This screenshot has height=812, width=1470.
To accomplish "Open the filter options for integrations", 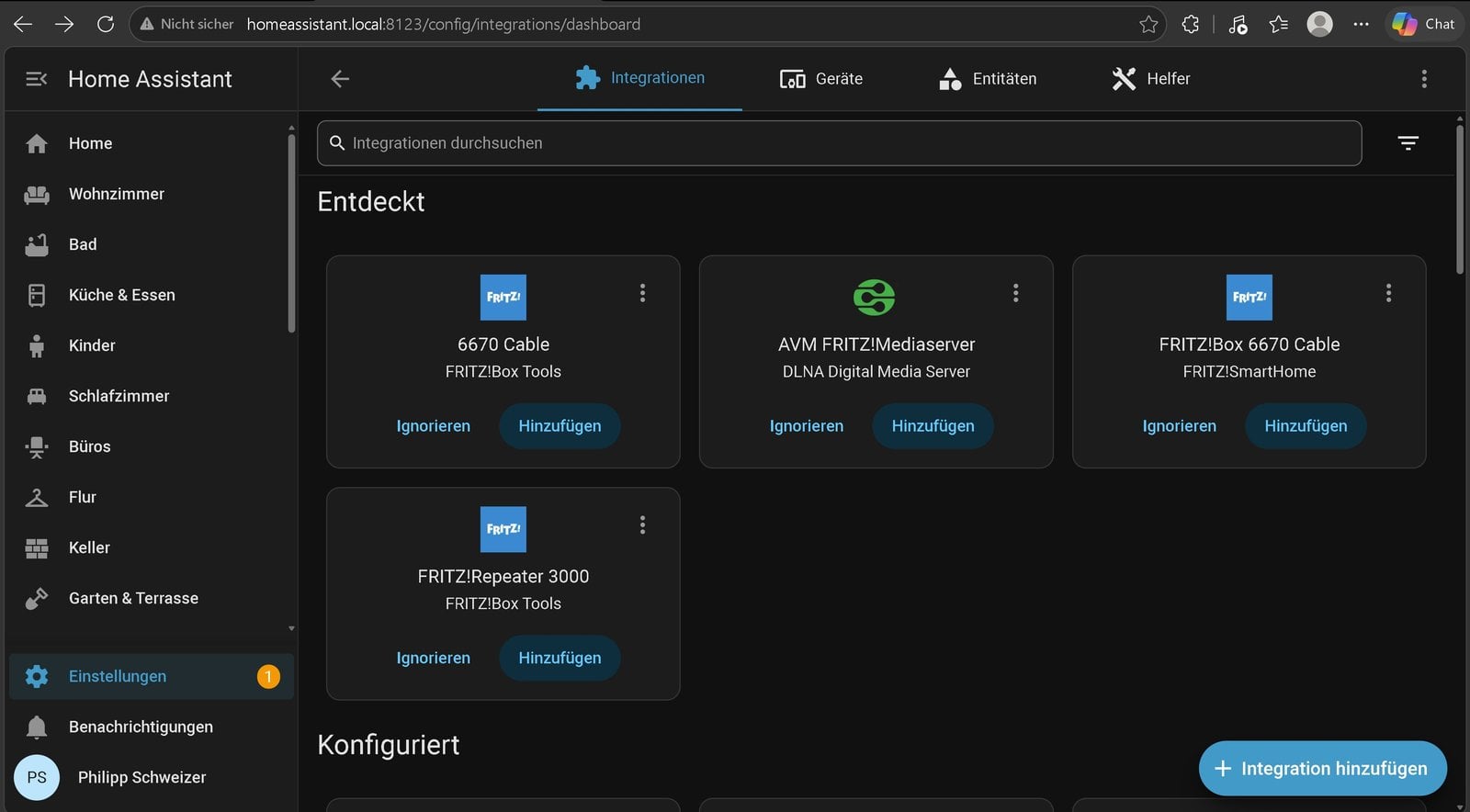I will (1408, 143).
